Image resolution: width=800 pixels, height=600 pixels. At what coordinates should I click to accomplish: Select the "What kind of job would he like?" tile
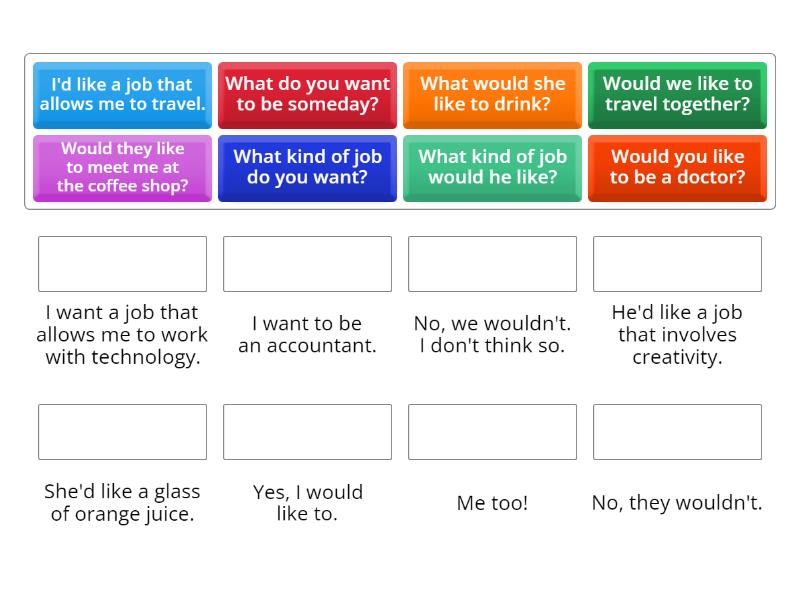[x=492, y=167]
